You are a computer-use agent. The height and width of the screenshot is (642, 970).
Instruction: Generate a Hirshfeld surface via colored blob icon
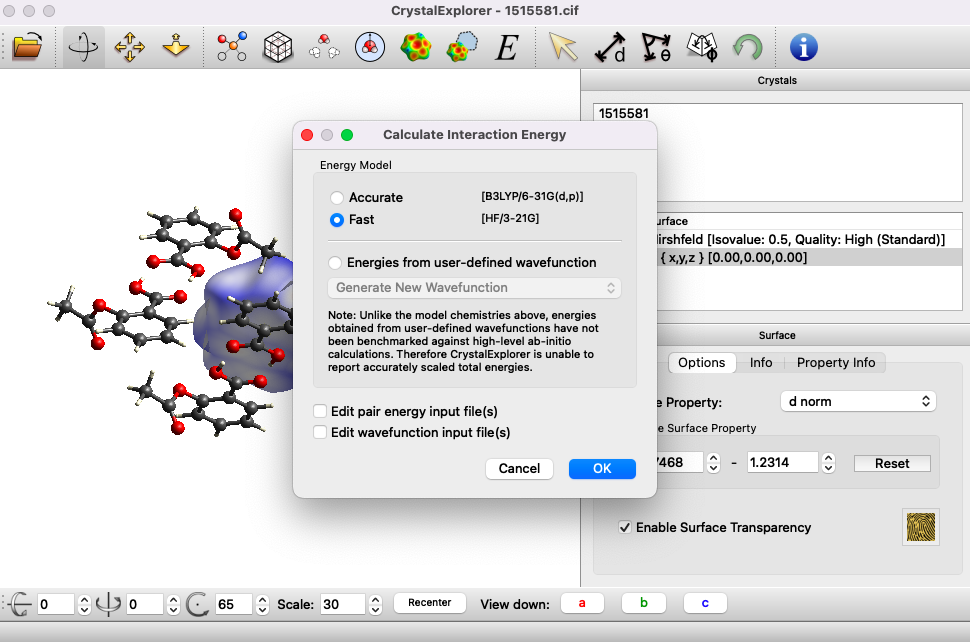click(x=416, y=47)
